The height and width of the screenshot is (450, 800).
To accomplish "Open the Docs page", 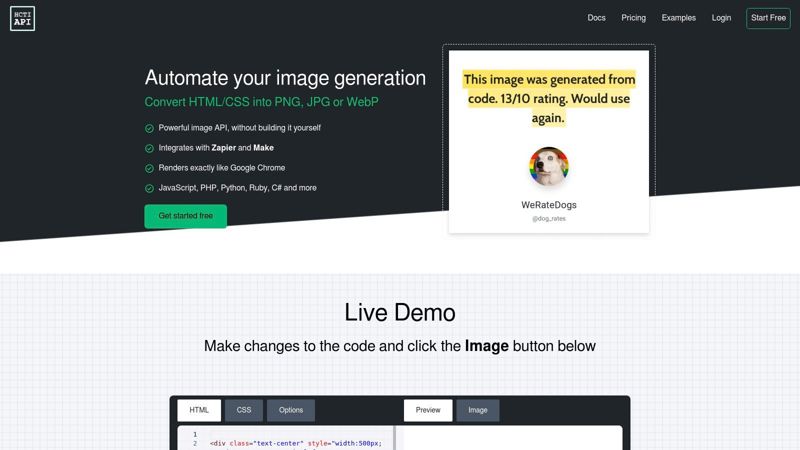I will [x=596, y=18].
